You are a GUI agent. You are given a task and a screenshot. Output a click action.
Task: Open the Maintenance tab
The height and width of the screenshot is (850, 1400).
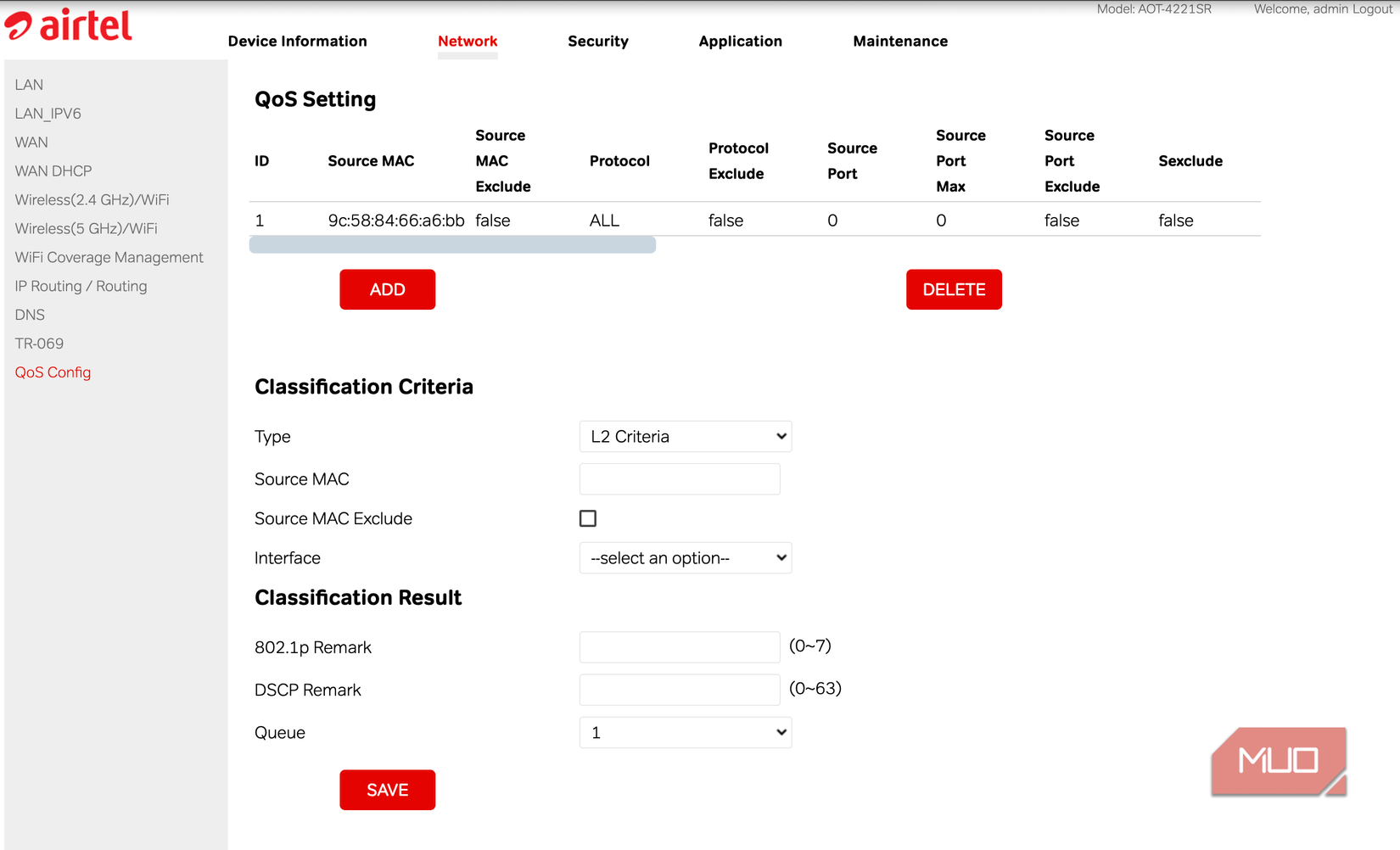tap(900, 41)
